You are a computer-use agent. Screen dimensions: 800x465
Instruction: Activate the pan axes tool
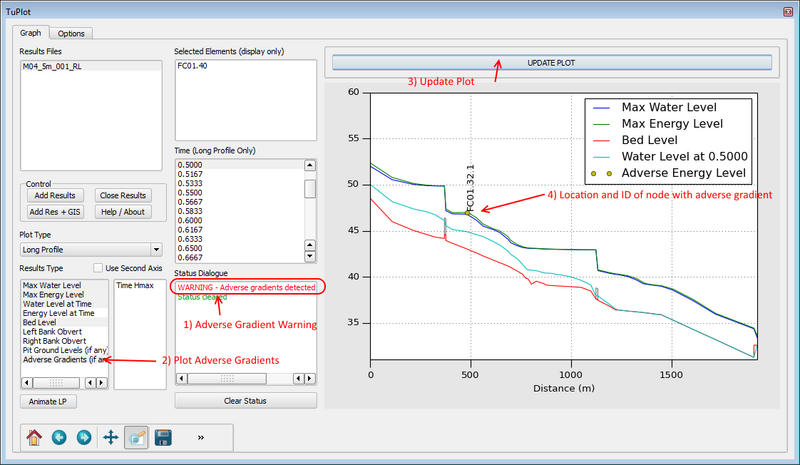click(110, 437)
